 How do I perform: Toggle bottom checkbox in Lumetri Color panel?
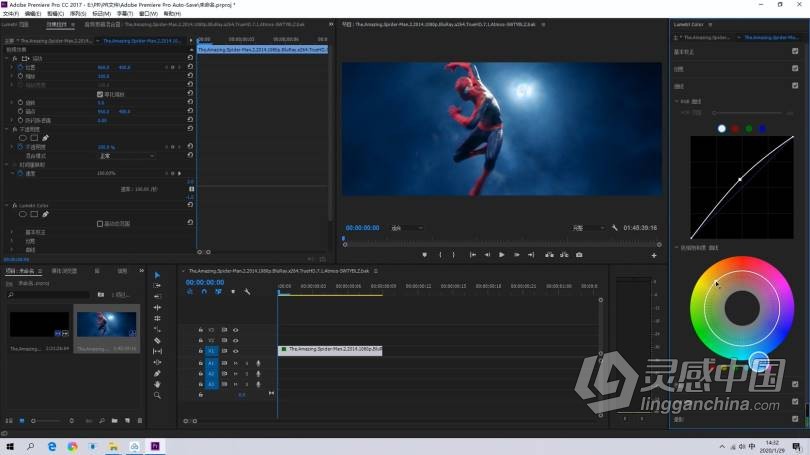coord(795,419)
